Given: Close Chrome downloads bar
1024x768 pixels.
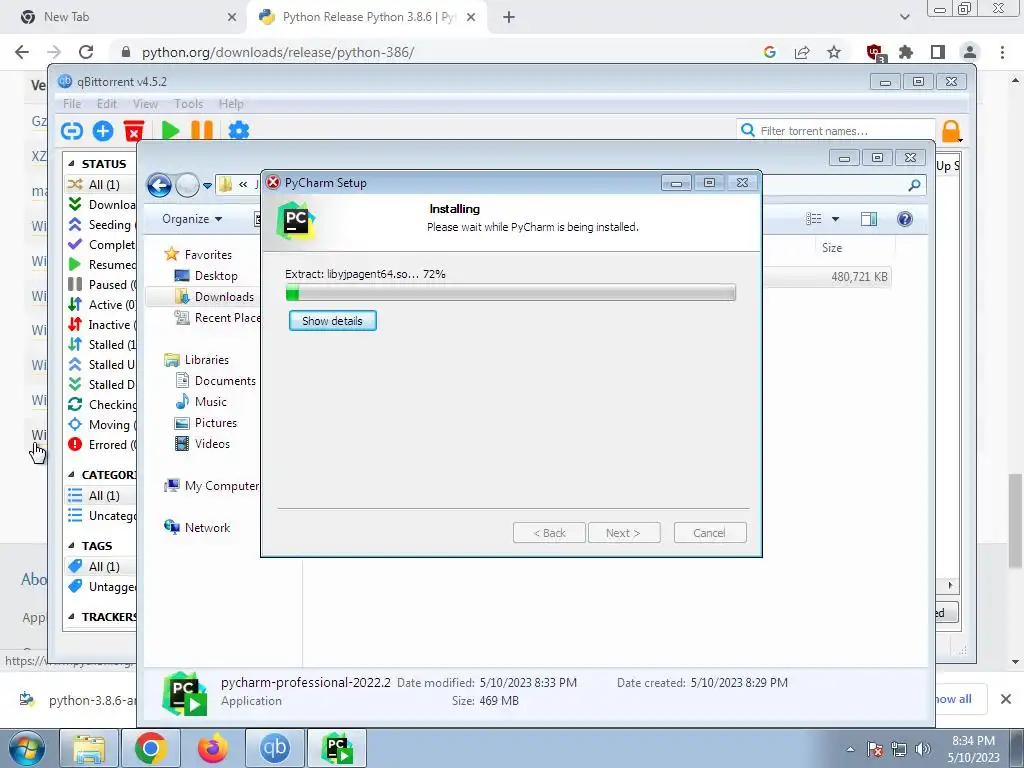Looking at the screenshot, I should [1006, 699].
